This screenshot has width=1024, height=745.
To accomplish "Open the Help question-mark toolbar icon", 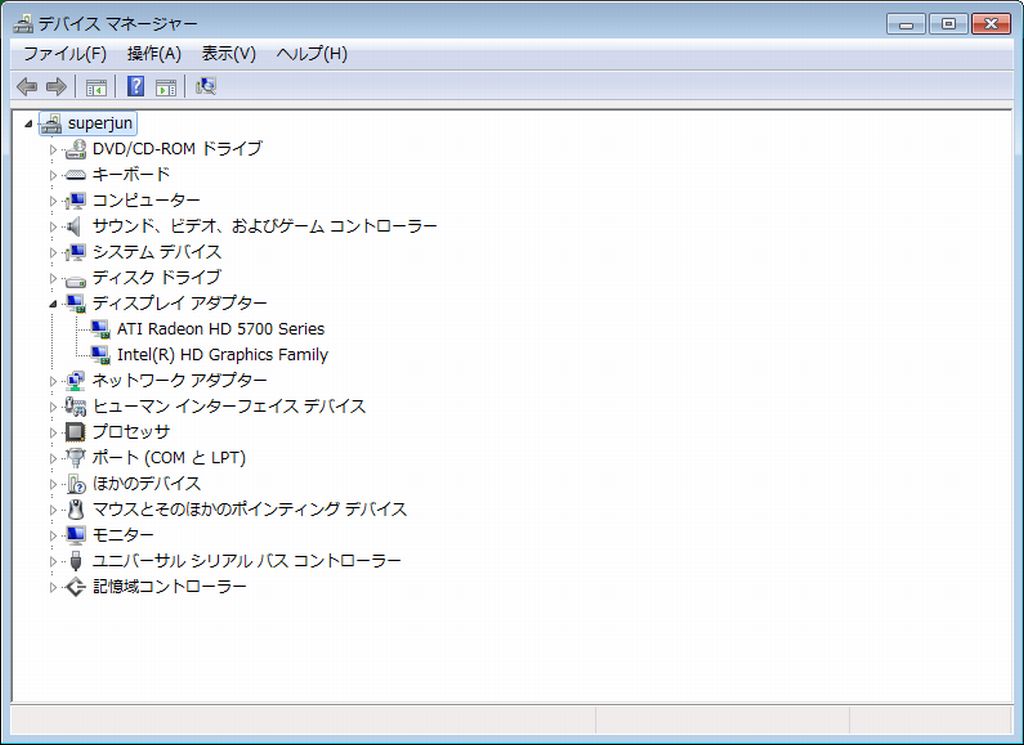I will pos(135,86).
